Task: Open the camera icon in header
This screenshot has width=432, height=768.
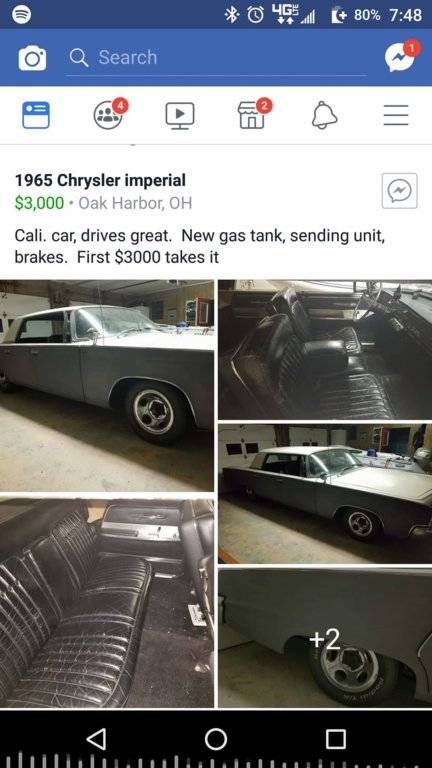Action: point(32,59)
